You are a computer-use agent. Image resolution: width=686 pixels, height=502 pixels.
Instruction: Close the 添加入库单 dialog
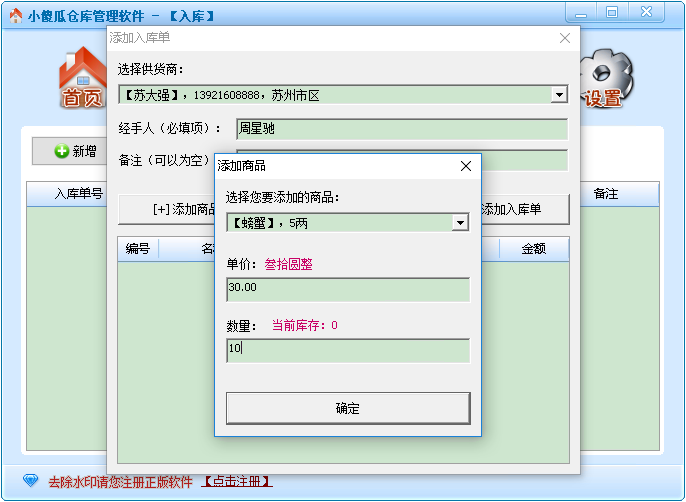(564, 38)
